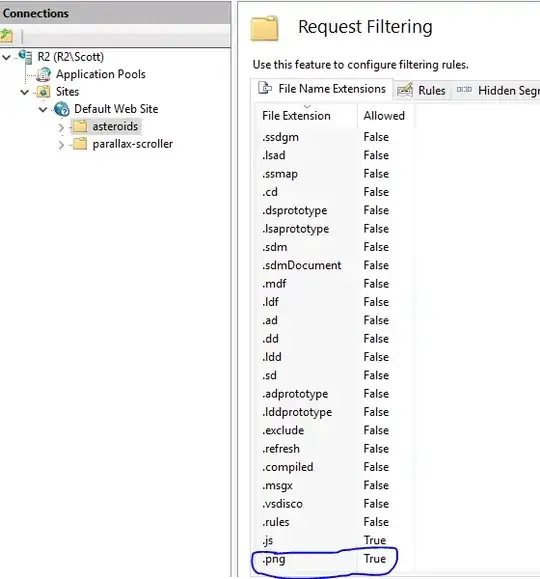The image size is (540, 579).
Task: Select the .ssmap extension row
Action: pos(334,174)
